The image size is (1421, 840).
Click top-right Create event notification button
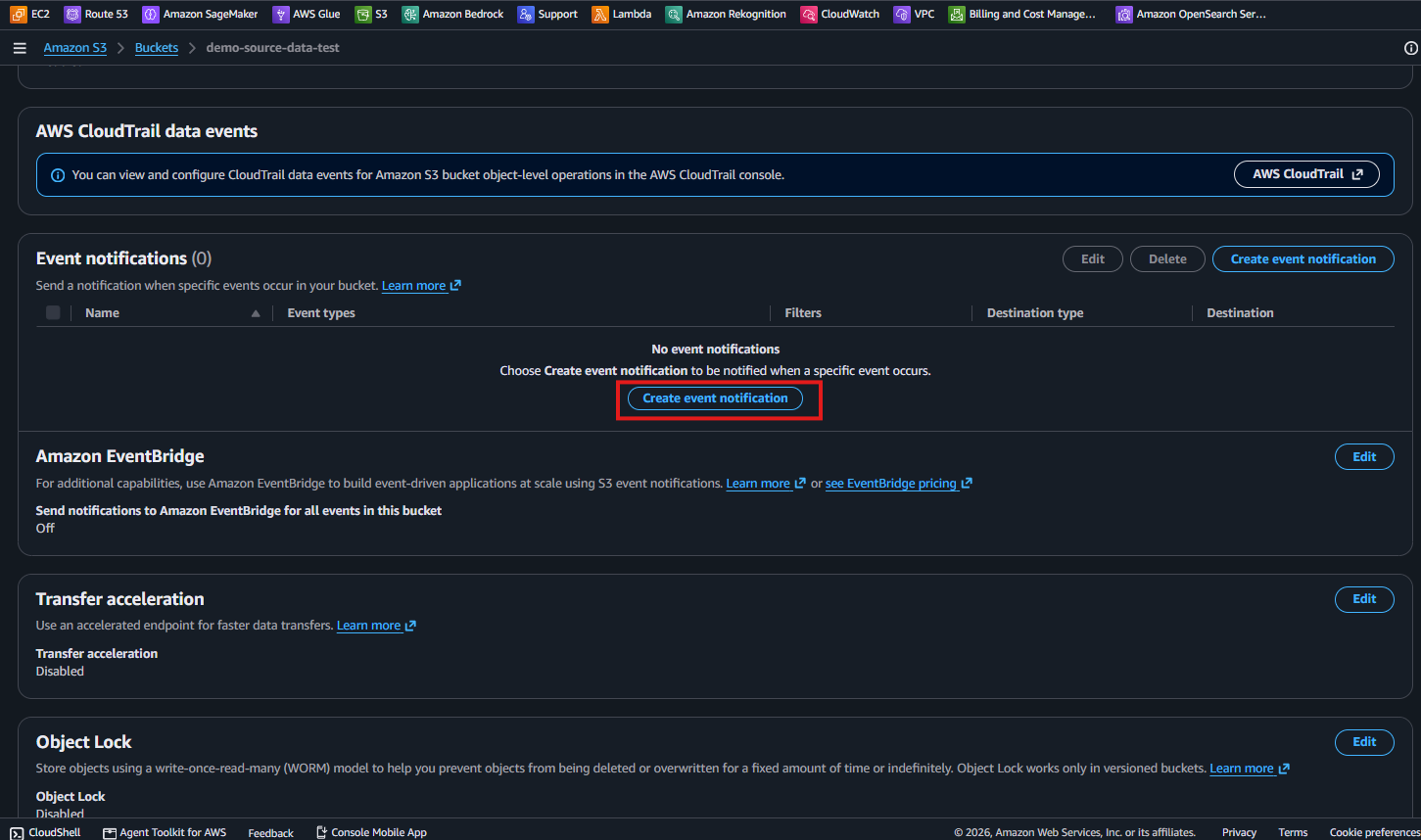1303,259
